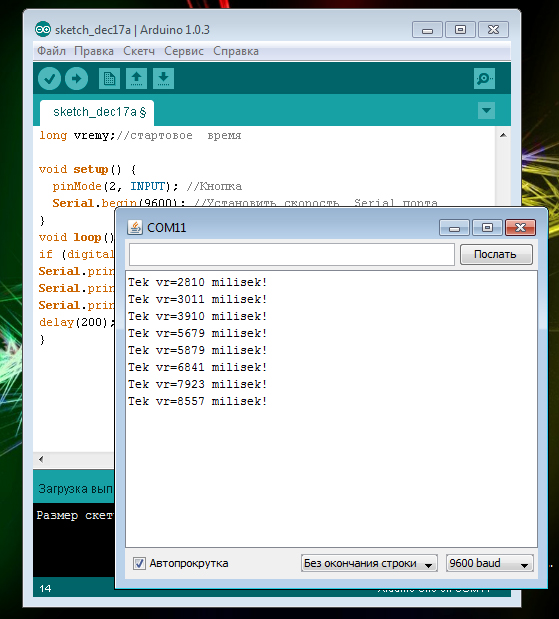Click the 'Размер скет' console output line
The width and height of the screenshot is (559, 619).
click(75, 515)
